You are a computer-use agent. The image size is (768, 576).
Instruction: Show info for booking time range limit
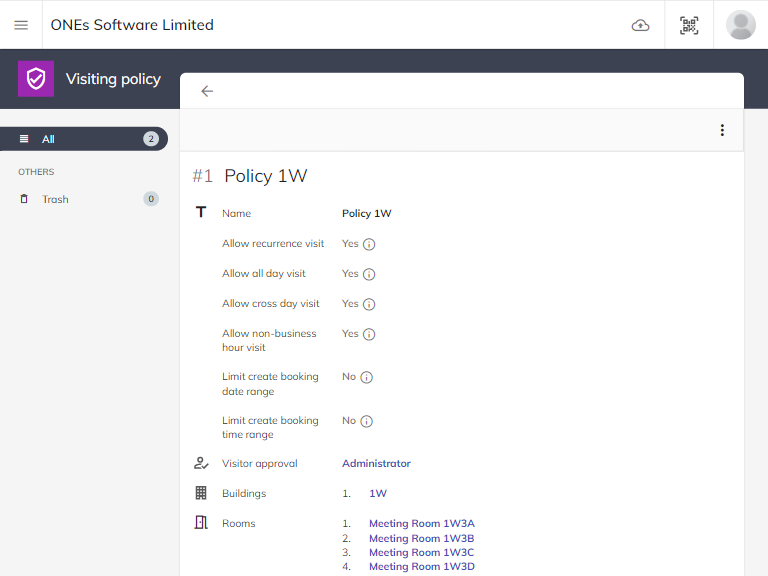coord(366,421)
